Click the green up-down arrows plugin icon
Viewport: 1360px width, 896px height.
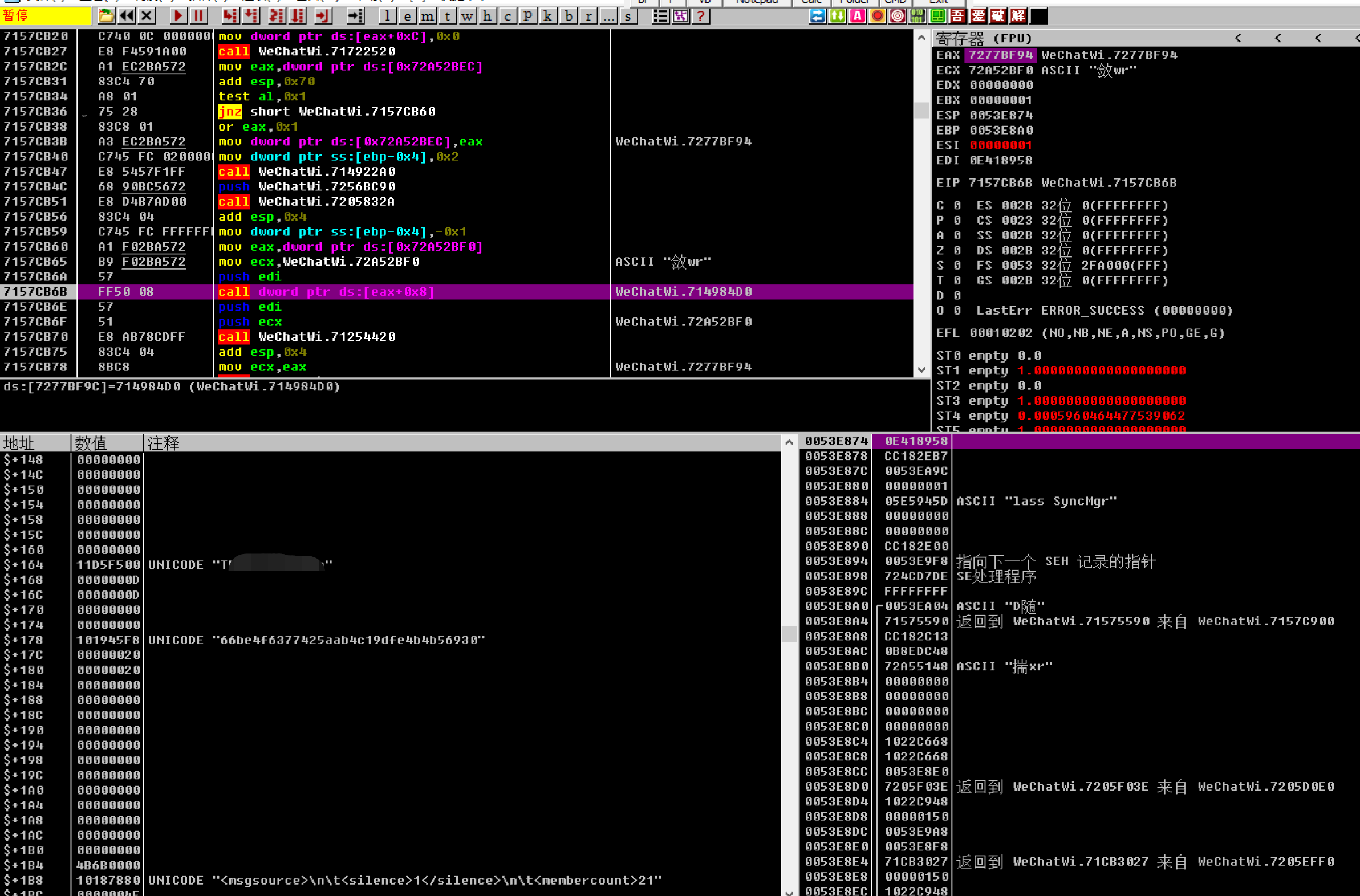coord(838,16)
